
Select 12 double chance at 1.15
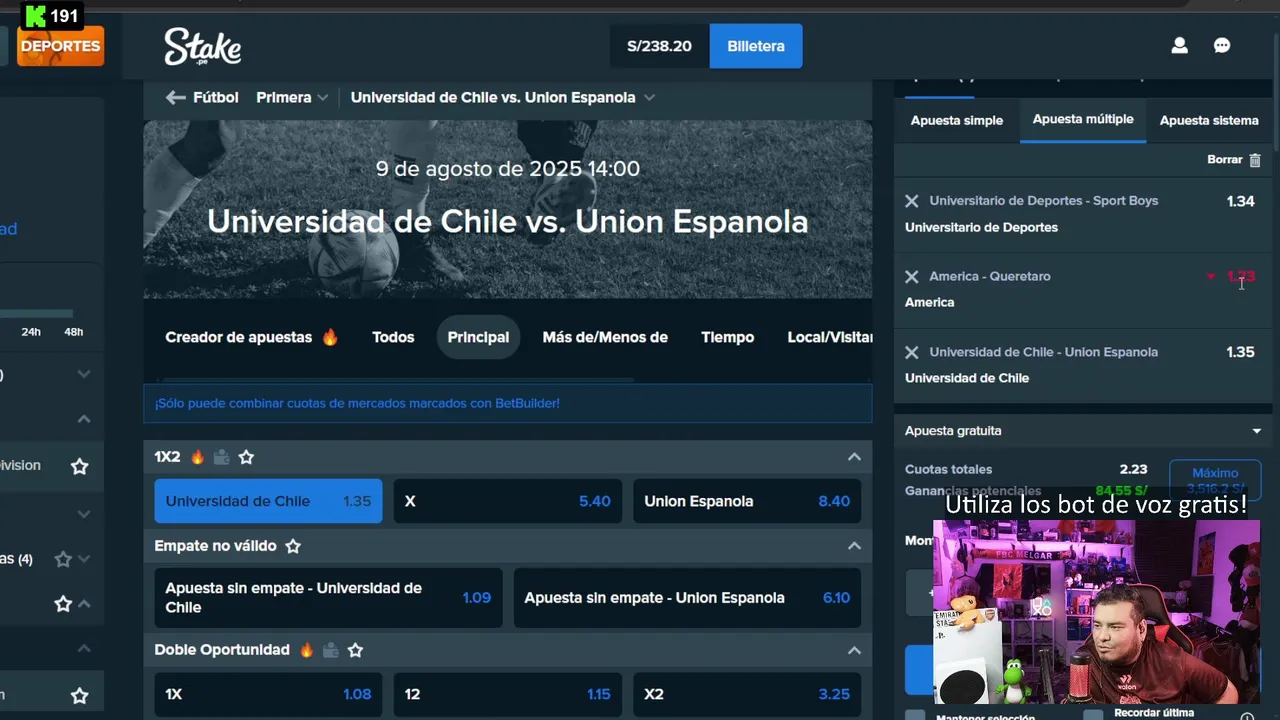pyautogui.click(x=508, y=694)
